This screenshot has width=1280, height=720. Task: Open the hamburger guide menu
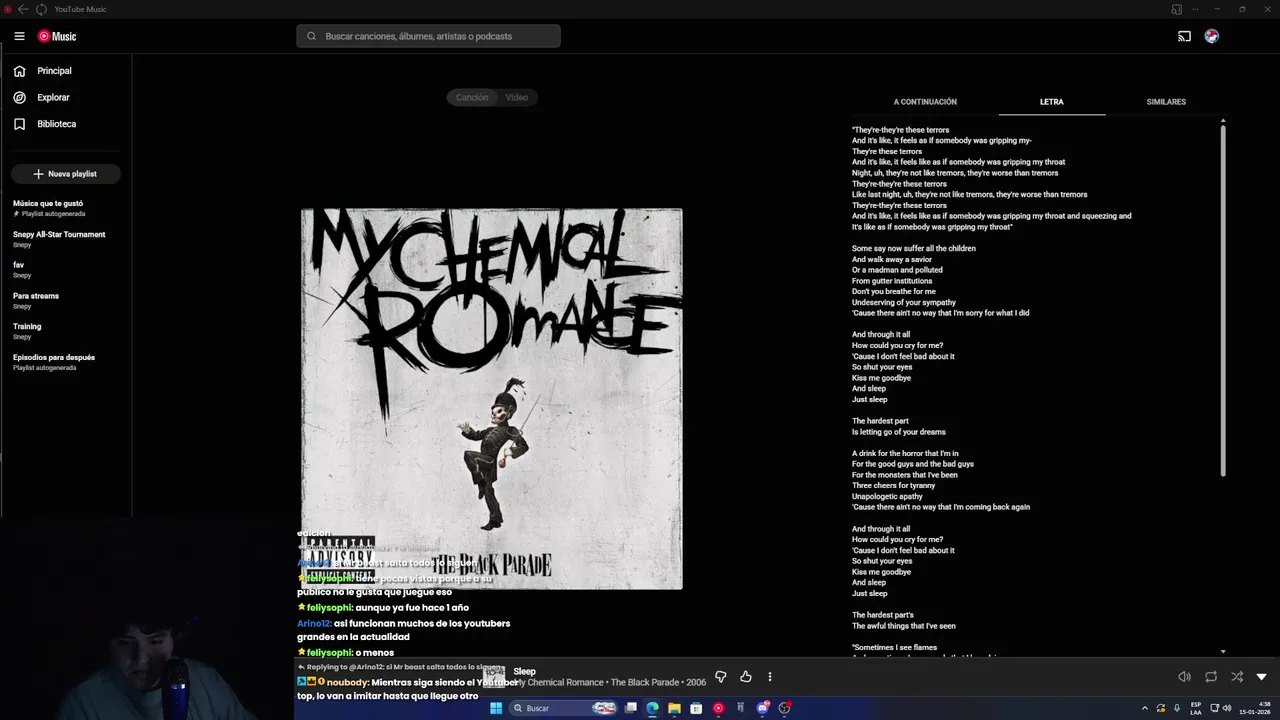(19, 36)
